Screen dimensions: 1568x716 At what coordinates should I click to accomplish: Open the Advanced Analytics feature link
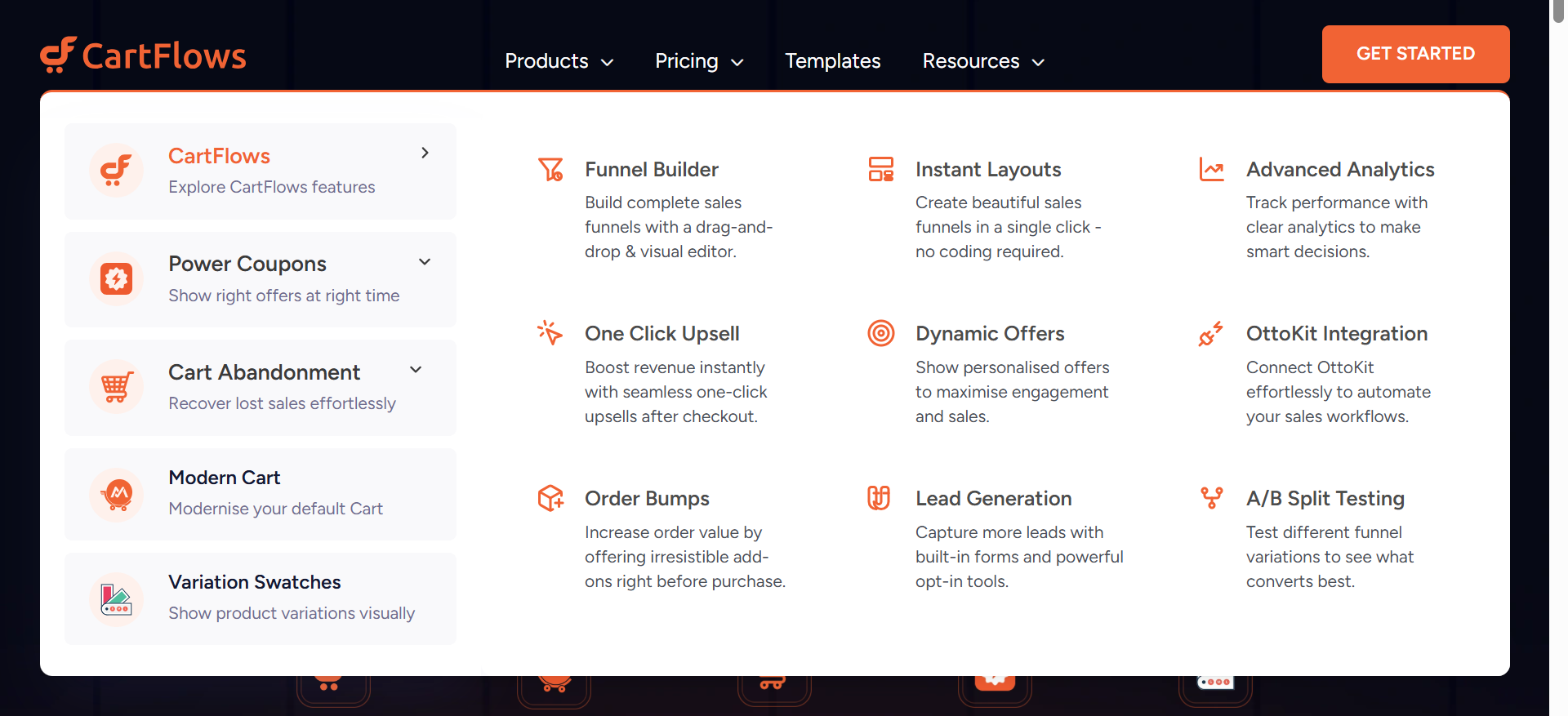coord(1340,169)
